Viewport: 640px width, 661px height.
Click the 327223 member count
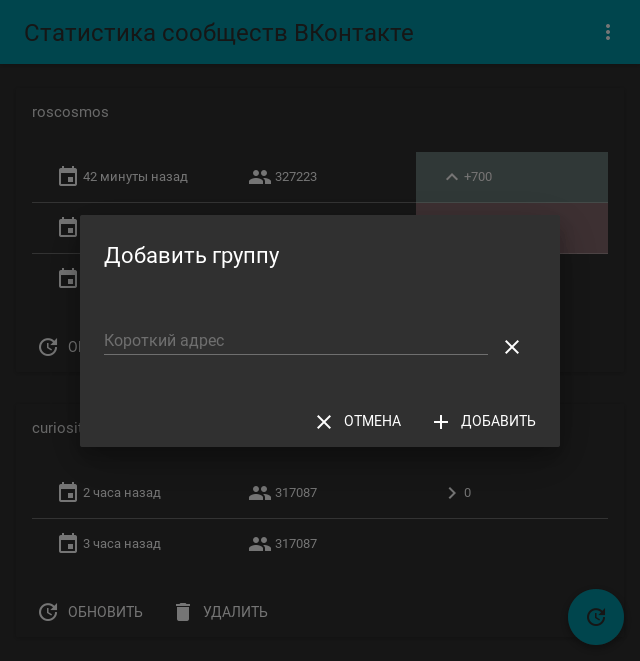pyautogui.click(x=296, y=177)
